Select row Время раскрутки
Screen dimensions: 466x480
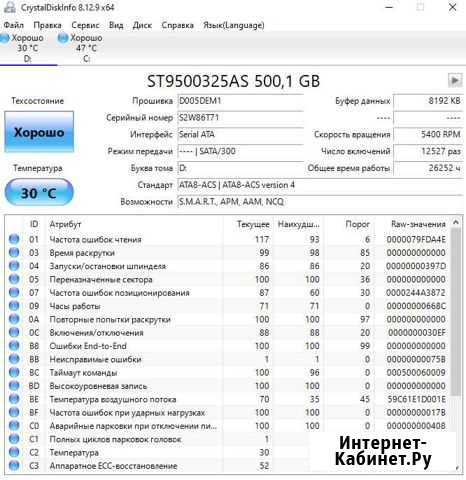pyautogui.click(x=227, y=252)
